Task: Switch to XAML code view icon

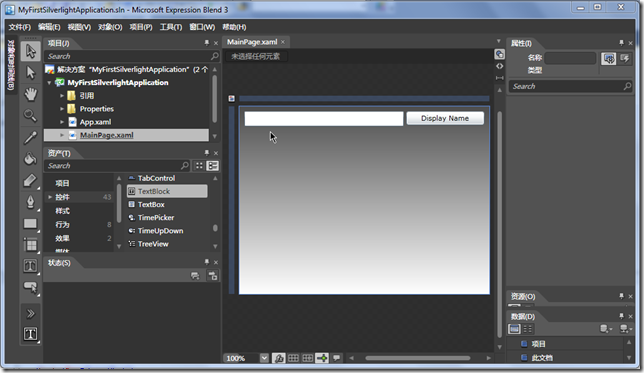Action: tap(499, 66)
